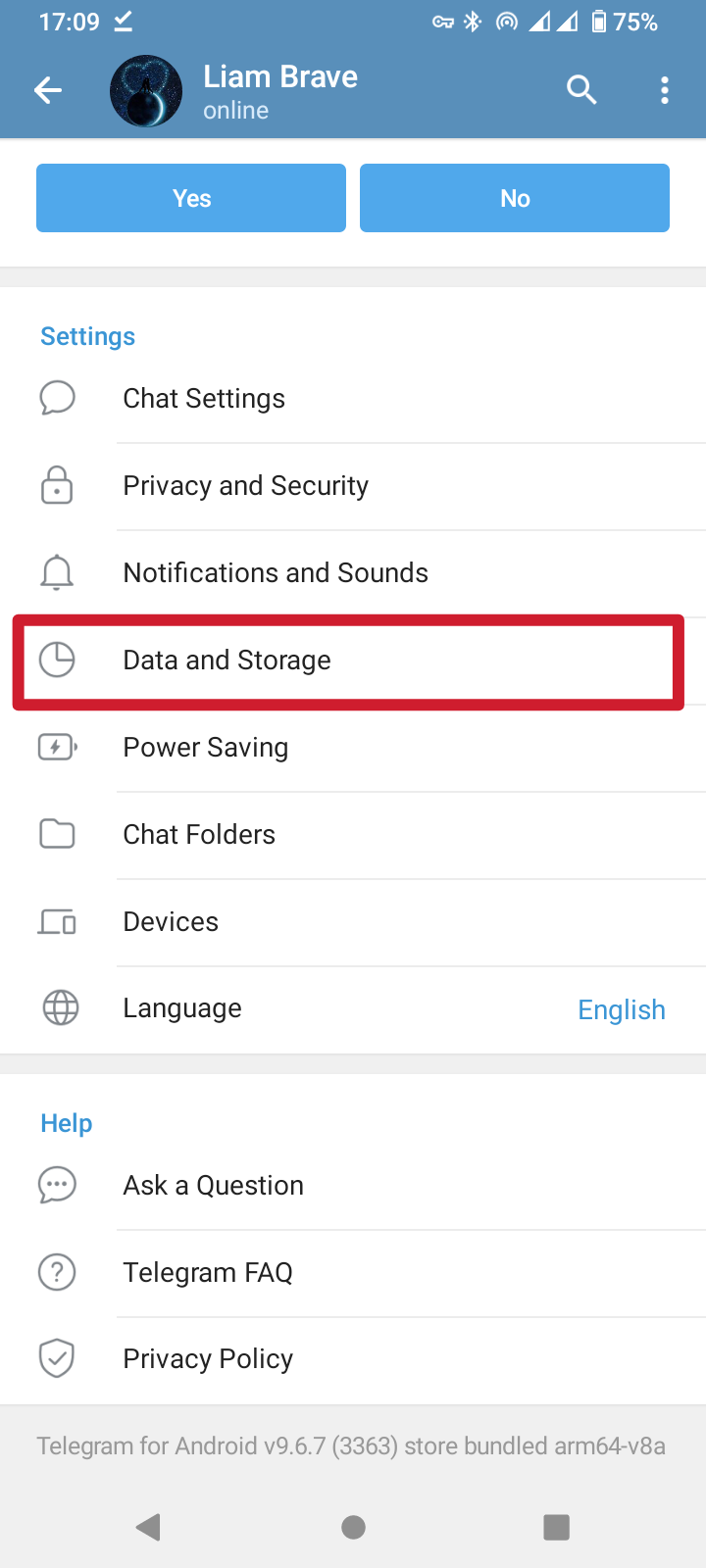Tap the search magnifier icon
The image size is (706, 1568).
point(581,90)
